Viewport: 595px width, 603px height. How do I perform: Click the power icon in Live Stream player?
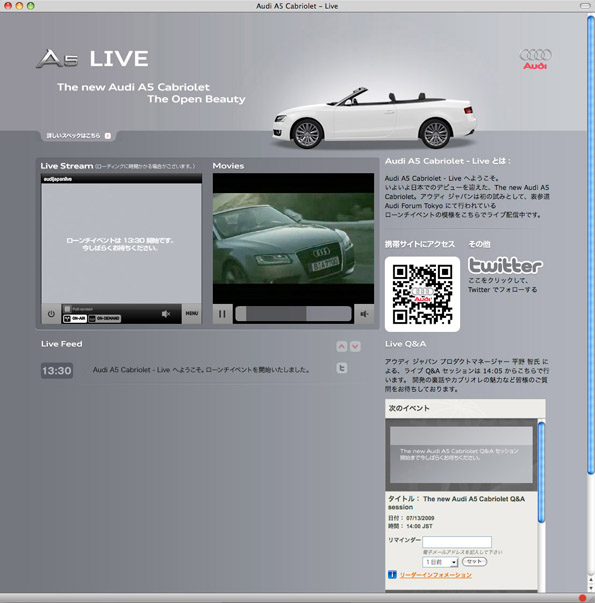point(51,314)
